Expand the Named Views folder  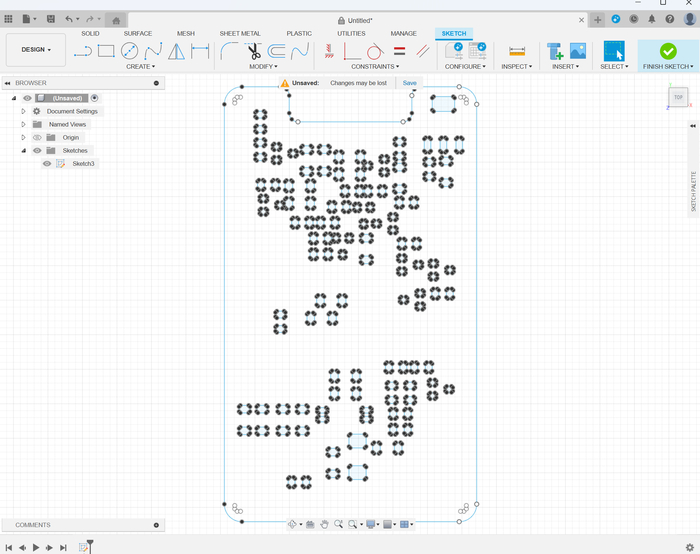(x=23, y=124)
